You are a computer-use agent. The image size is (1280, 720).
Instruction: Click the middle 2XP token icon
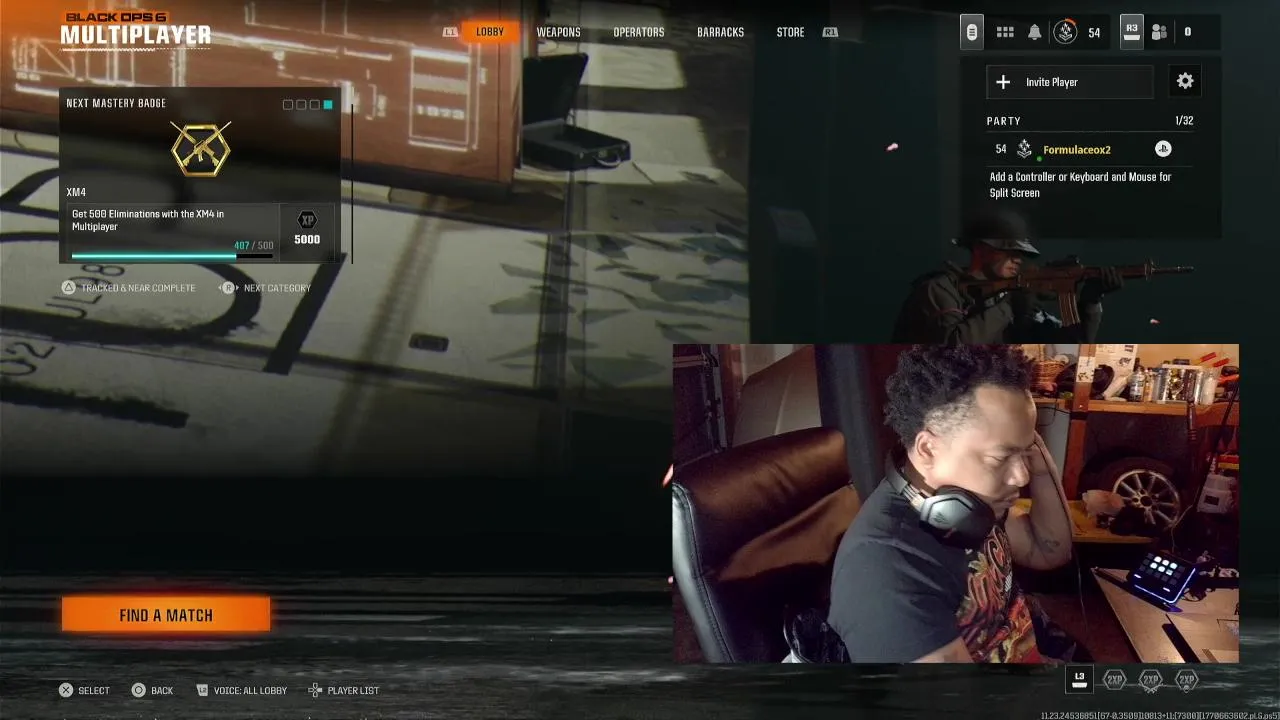pos(1151,680)
